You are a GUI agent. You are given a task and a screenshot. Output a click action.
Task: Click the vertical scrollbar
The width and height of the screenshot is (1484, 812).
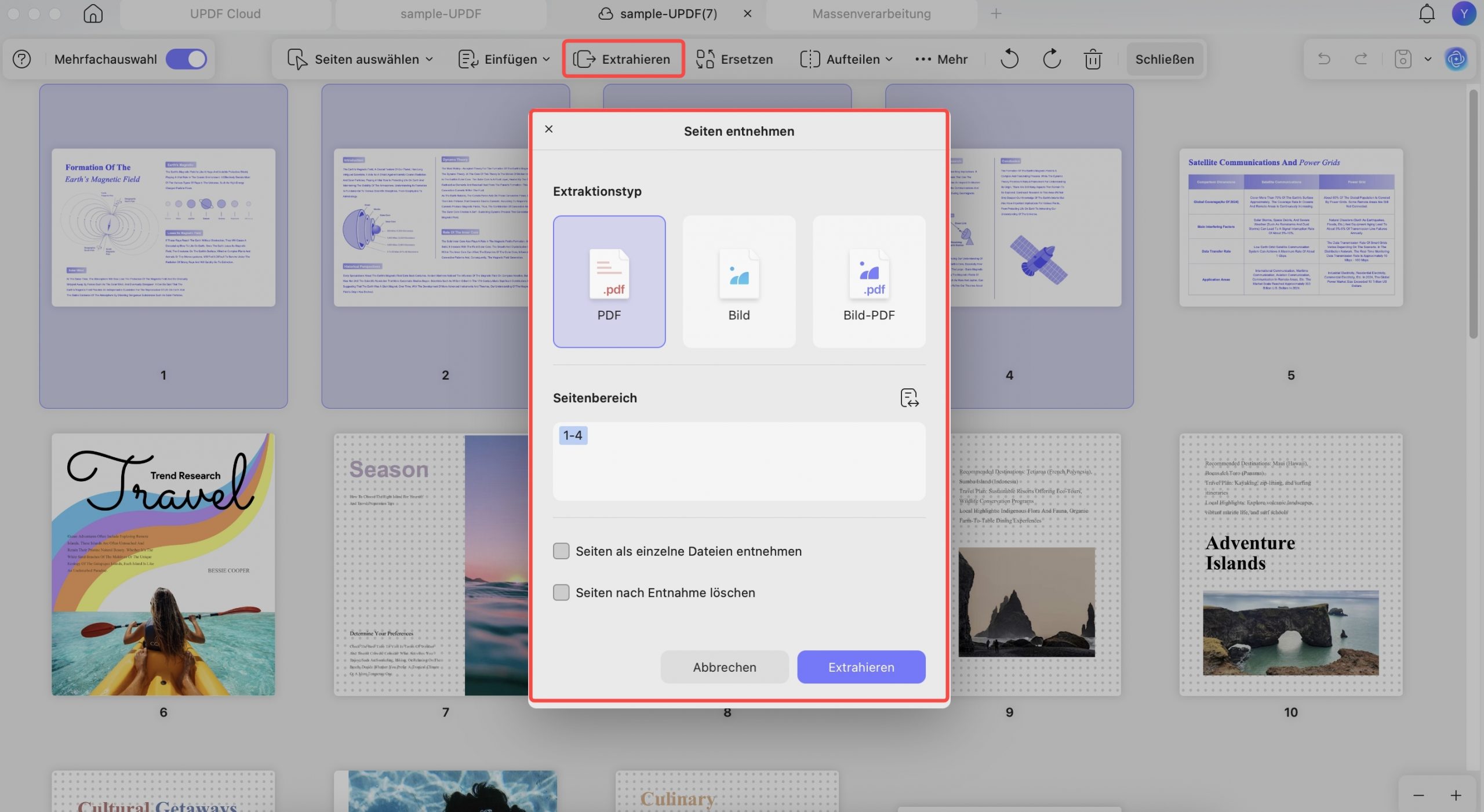click(x=1474, y=214)
